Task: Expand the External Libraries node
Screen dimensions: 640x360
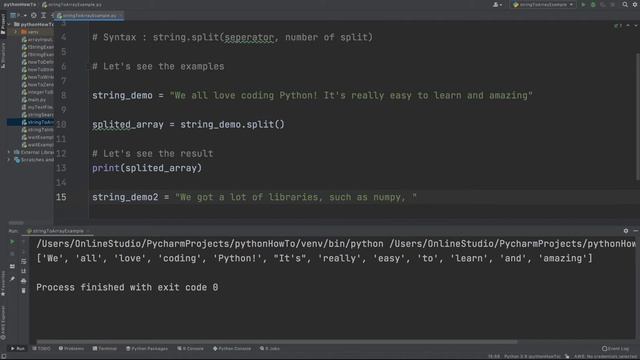Action: [x=9, y=152]
